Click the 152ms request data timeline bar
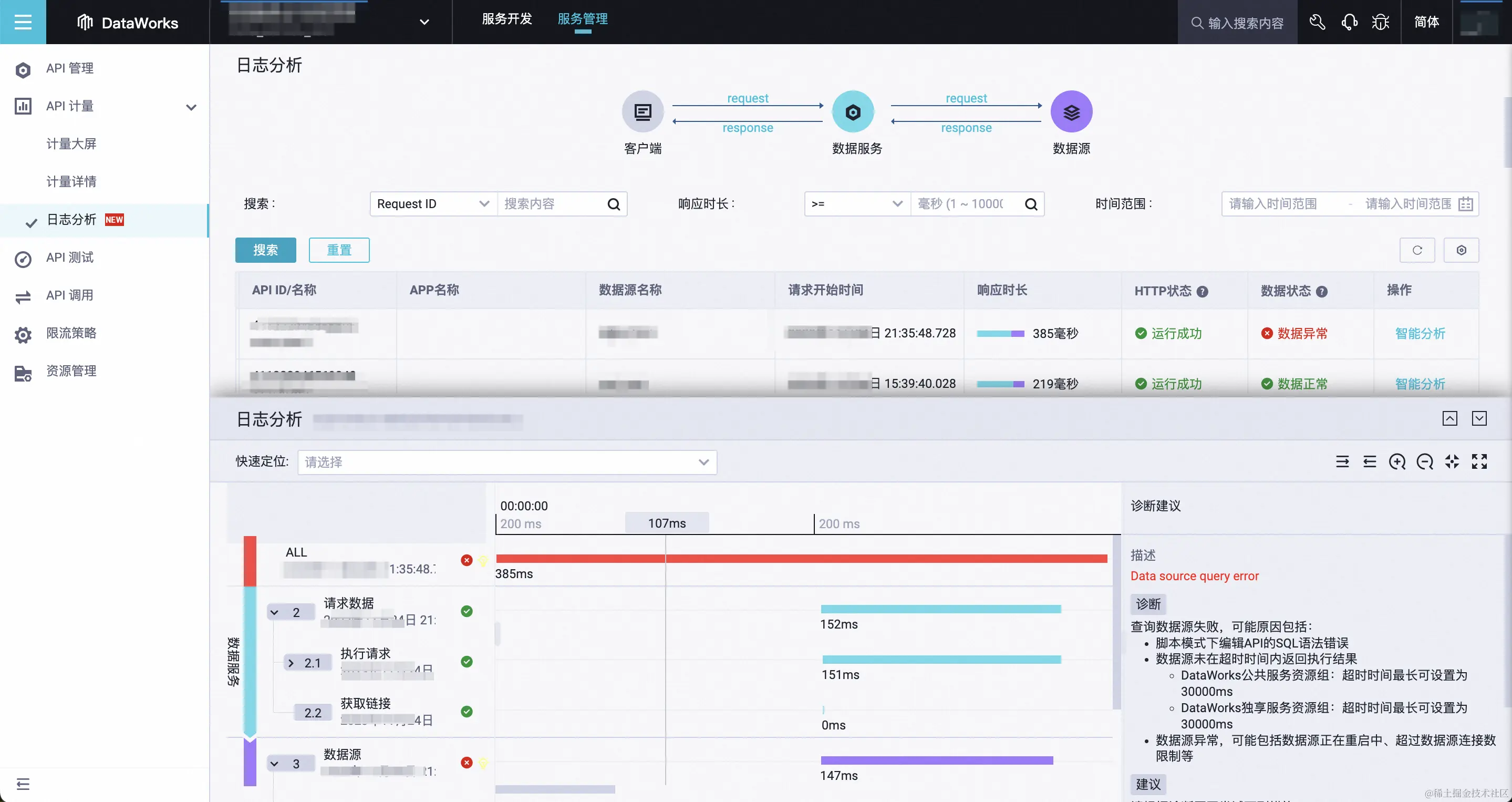Screen dimensions: 1512x802 941,609
